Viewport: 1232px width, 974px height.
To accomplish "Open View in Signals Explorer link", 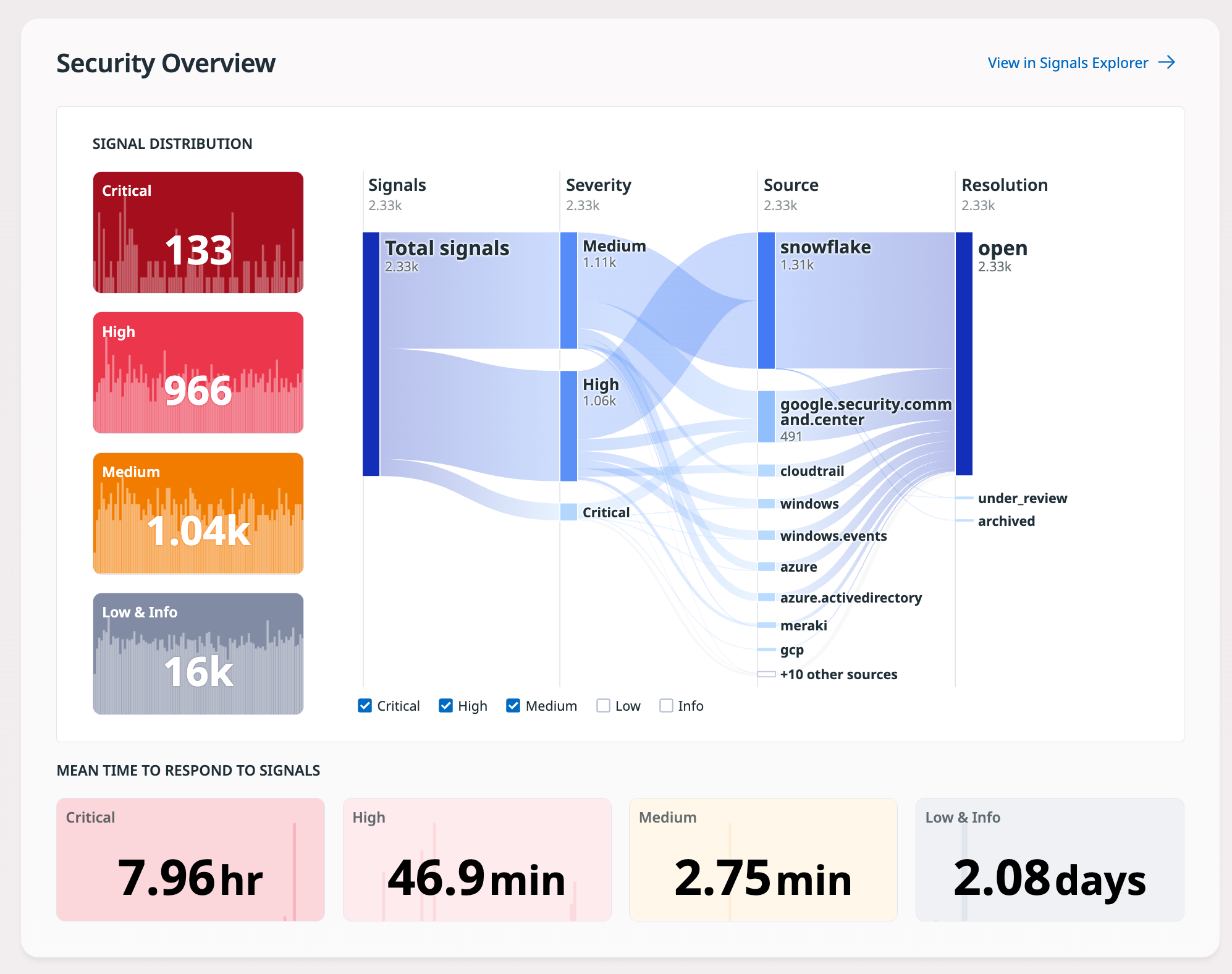I will 1081,62.
